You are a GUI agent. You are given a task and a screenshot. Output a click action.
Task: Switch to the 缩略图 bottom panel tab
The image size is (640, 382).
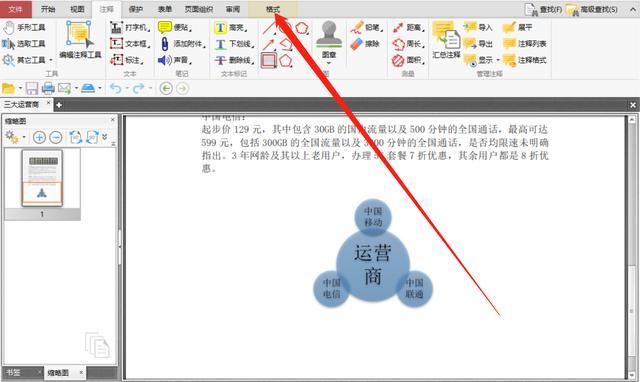tap(58, 373)
